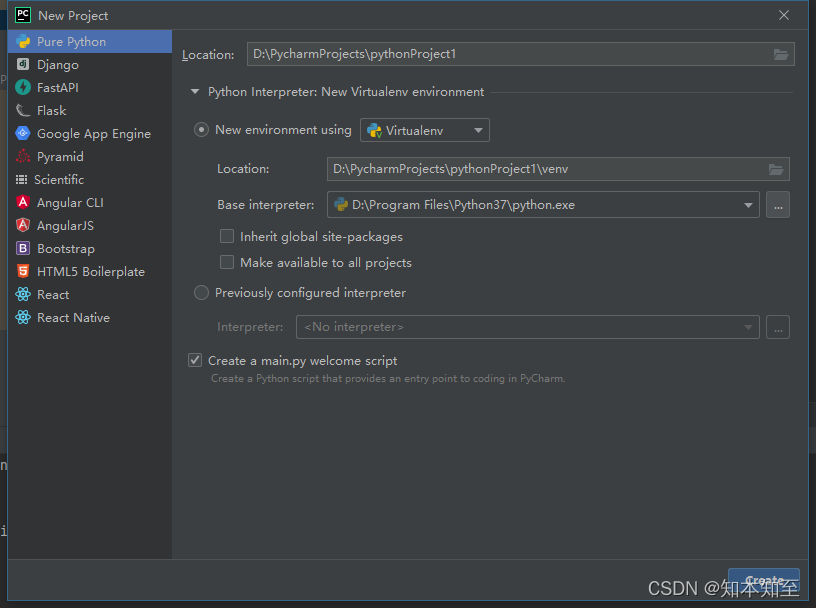Select Pure Python project type
816x608 pixels.
[71, 42]
